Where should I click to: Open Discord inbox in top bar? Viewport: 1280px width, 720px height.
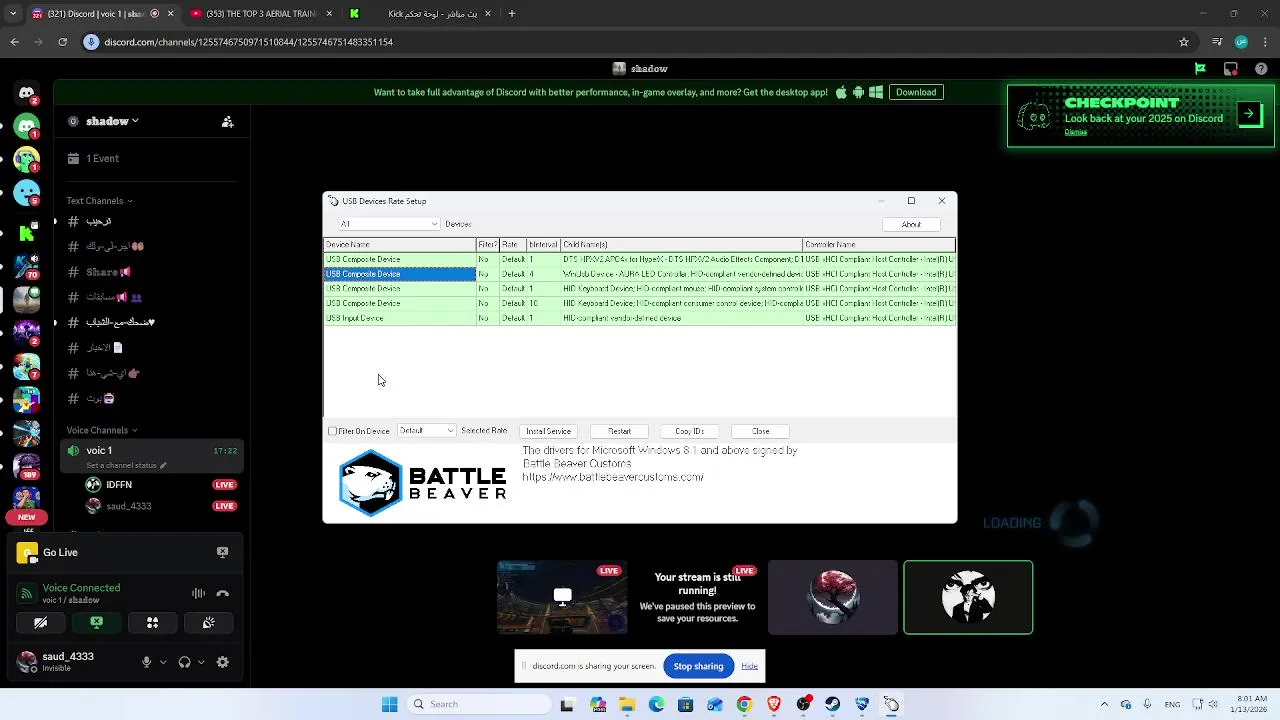(1231, 69)
